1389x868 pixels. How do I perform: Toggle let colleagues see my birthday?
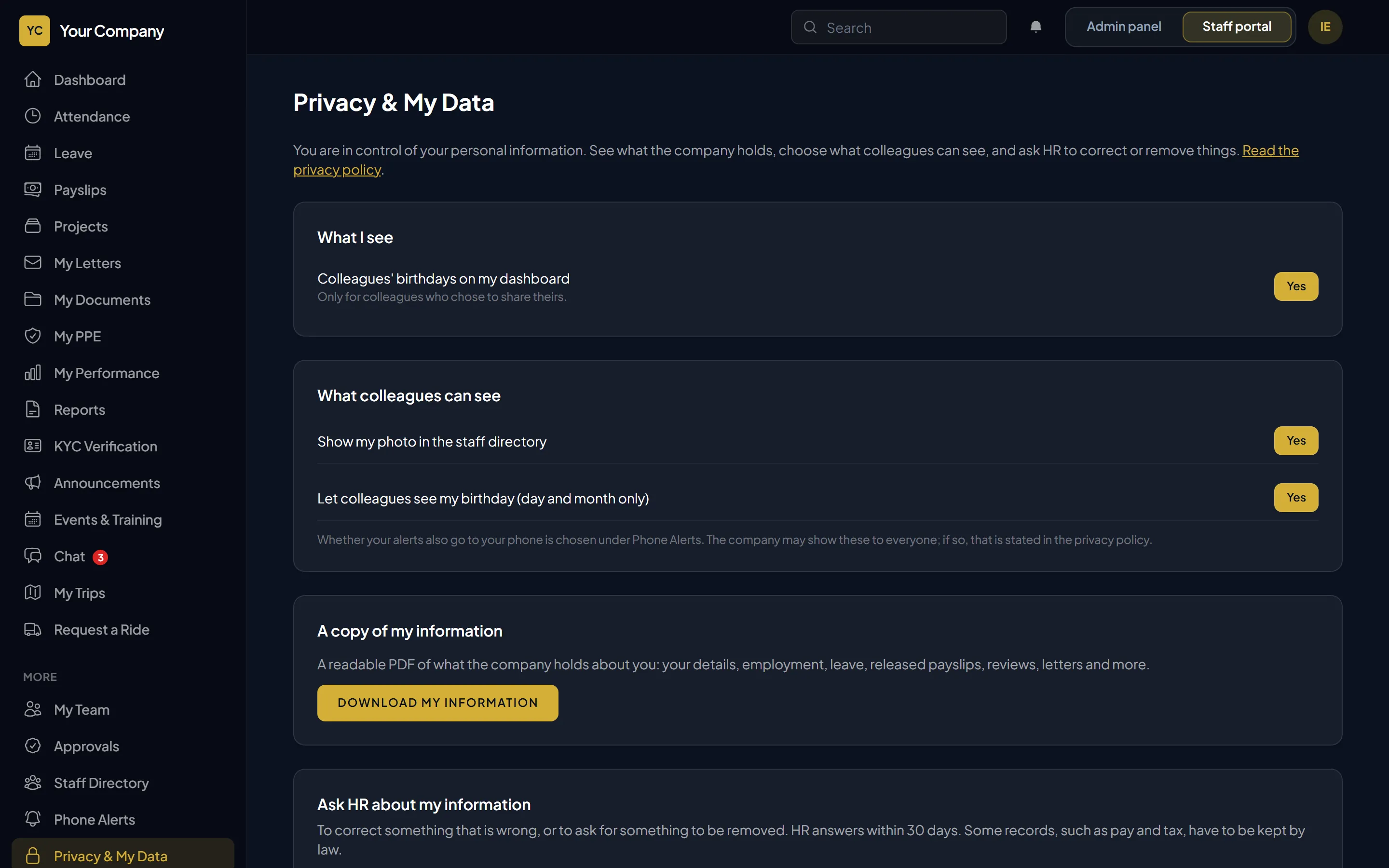[1295, 498]
